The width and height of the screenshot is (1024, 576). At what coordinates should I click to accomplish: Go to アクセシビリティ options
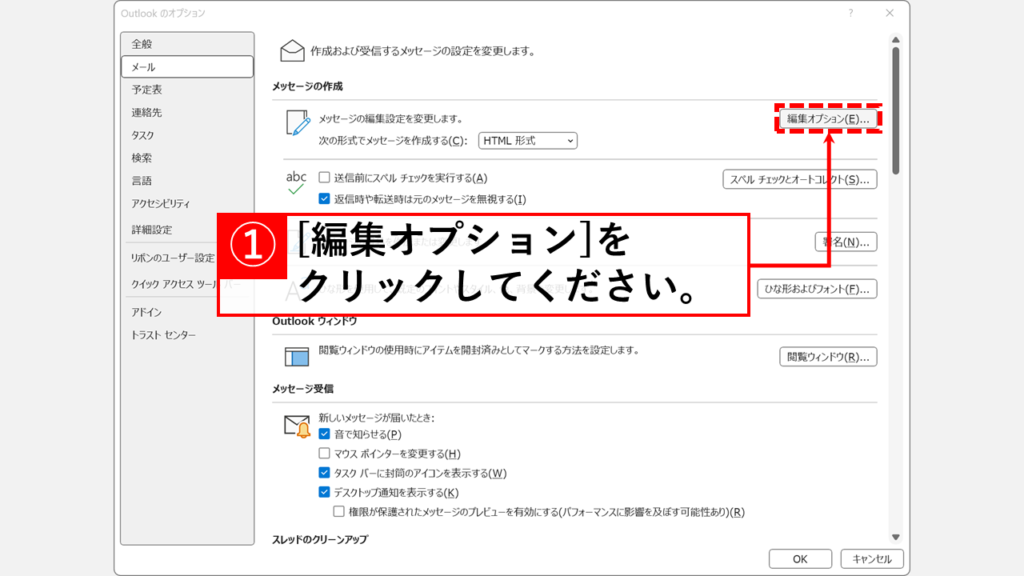(x=187, y=203)
